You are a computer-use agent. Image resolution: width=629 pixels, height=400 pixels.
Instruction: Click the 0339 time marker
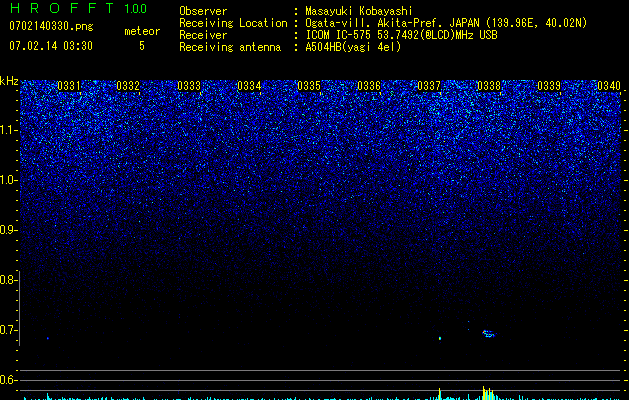[549, 86]
